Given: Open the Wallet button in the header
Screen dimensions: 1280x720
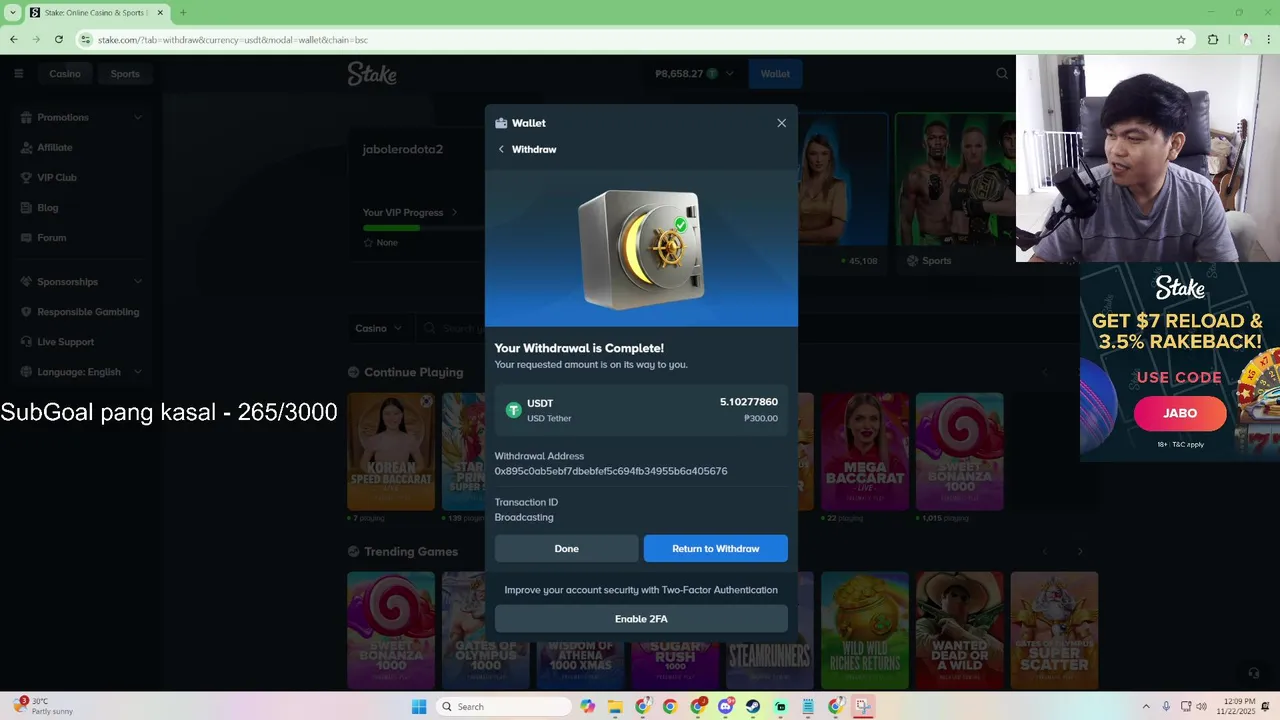Looking at the screenshot, I should [775, 73].
